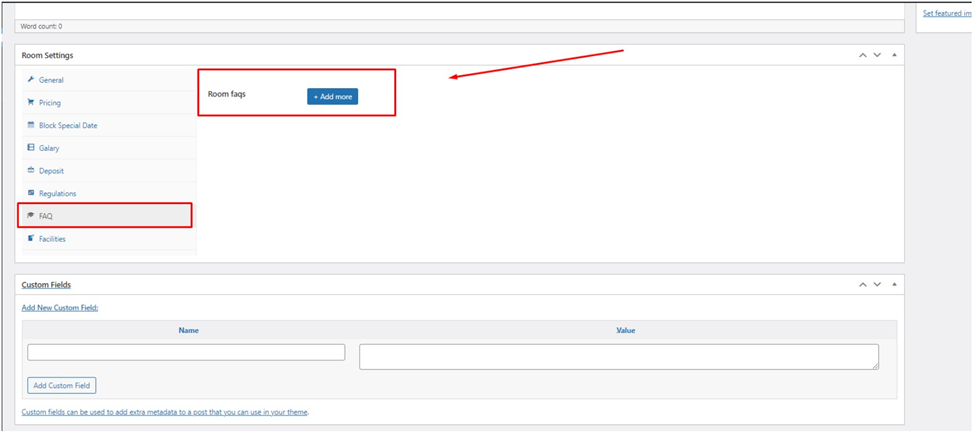Move Room Settings panel up
This screenshot has height=435, width=975.
863,56
